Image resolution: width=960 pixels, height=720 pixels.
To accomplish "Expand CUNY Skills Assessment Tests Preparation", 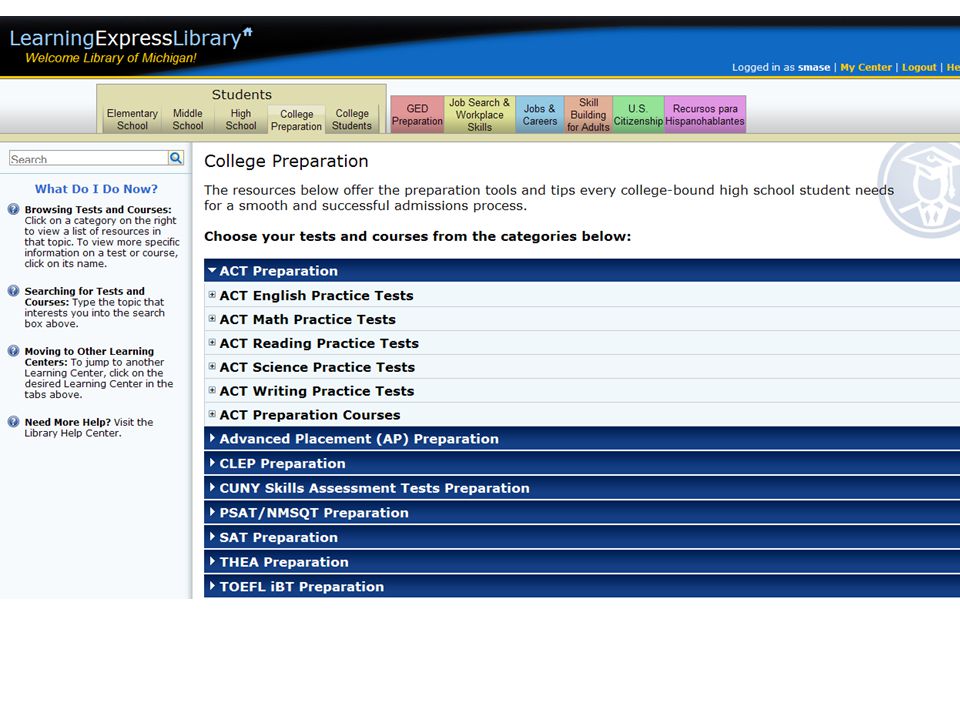I will point(582,488).
